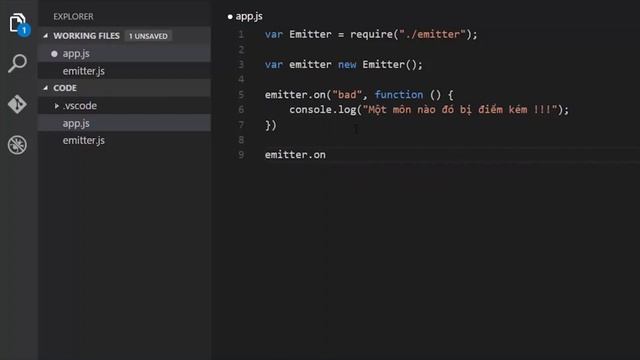Place cursor after emitter.on on line 9
The width and height of the screenshot is (640, 360).
point(326,155)
